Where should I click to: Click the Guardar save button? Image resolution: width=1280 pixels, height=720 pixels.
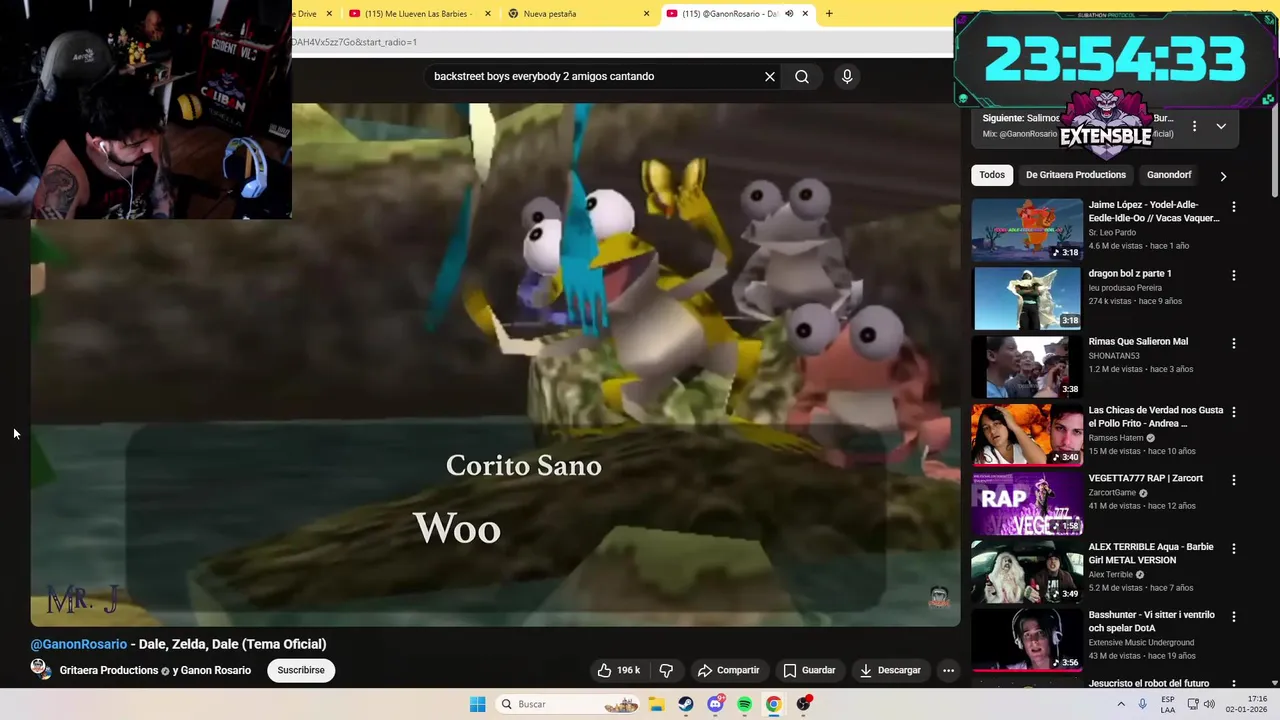[809, 670]
